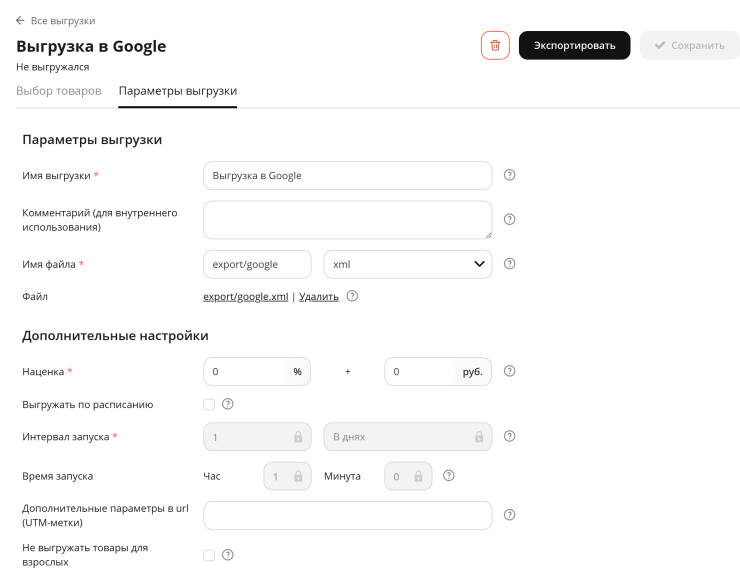The width and height of the screenshot is (740, 584).
Task: Open help icon for Имя выгрузки
Action: 509,175
